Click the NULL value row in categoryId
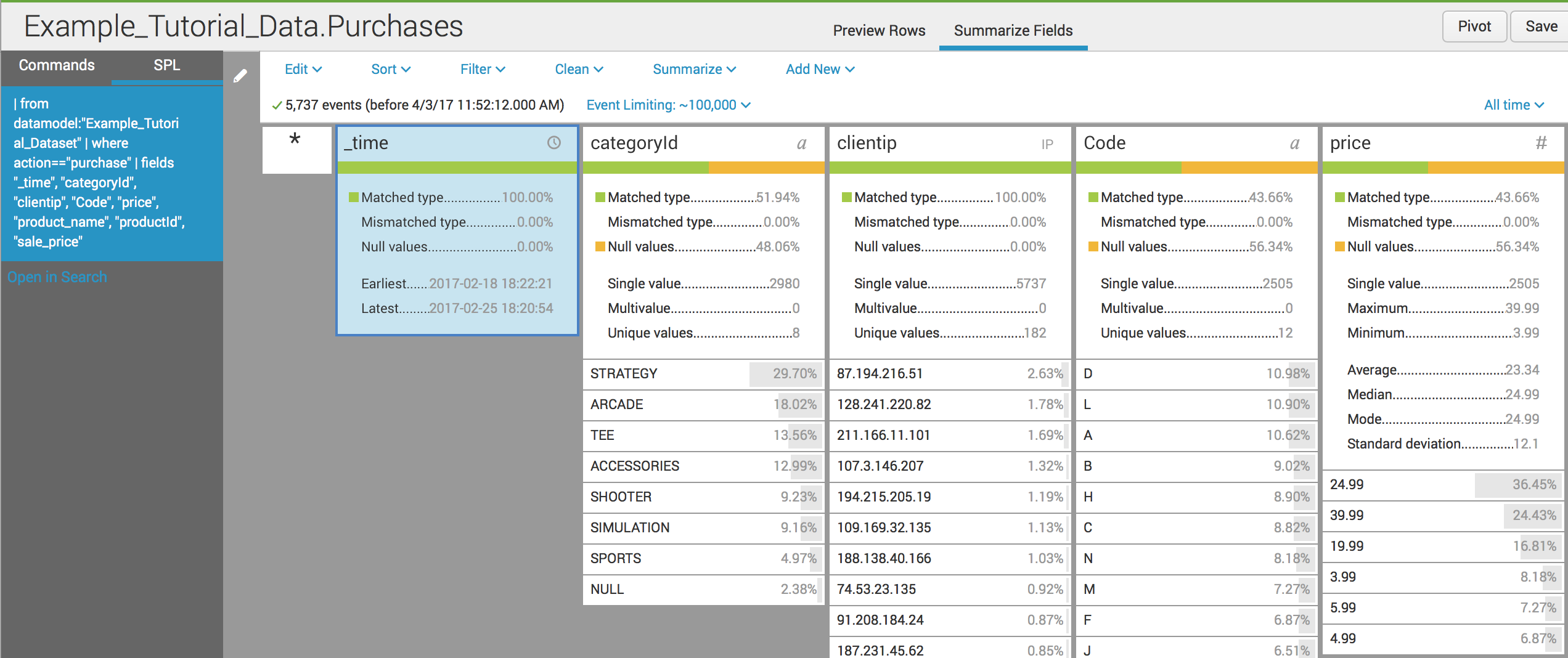The width and height of the screenshot is (1568, 658). (x=703, y=590)
